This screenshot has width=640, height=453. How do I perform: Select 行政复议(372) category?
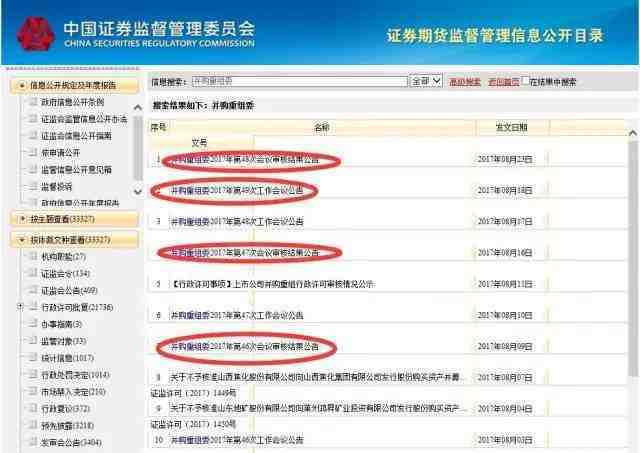pos(65,409)
